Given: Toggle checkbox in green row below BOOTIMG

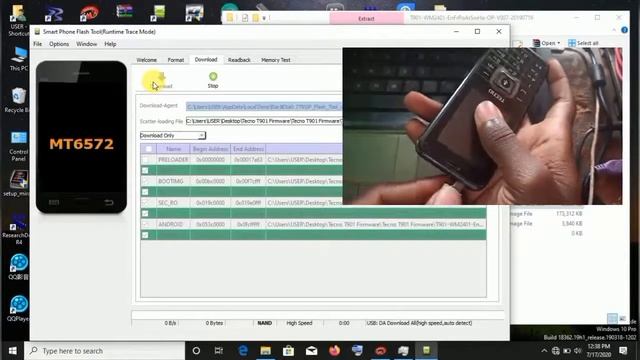Looking at the screenshot, I should tap(145, 192).
